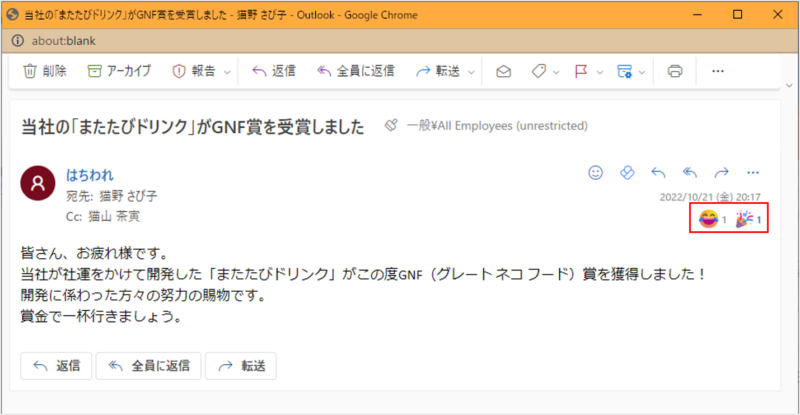Click the 報告 (Report) shield icon
The width and height of the screenshot is (800, 415).
[x=180, y=71]
